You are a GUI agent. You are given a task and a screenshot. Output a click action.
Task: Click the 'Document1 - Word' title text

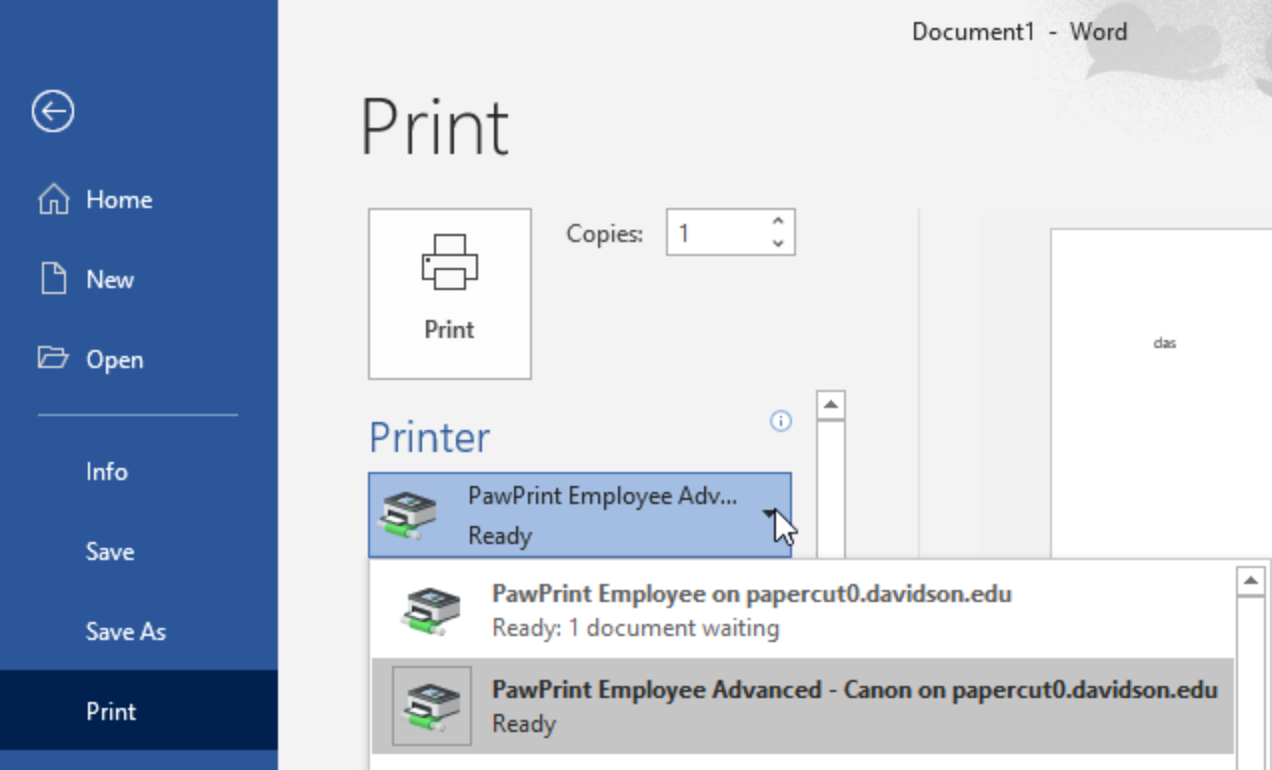pyautogui.click(x=1019, y=32)
